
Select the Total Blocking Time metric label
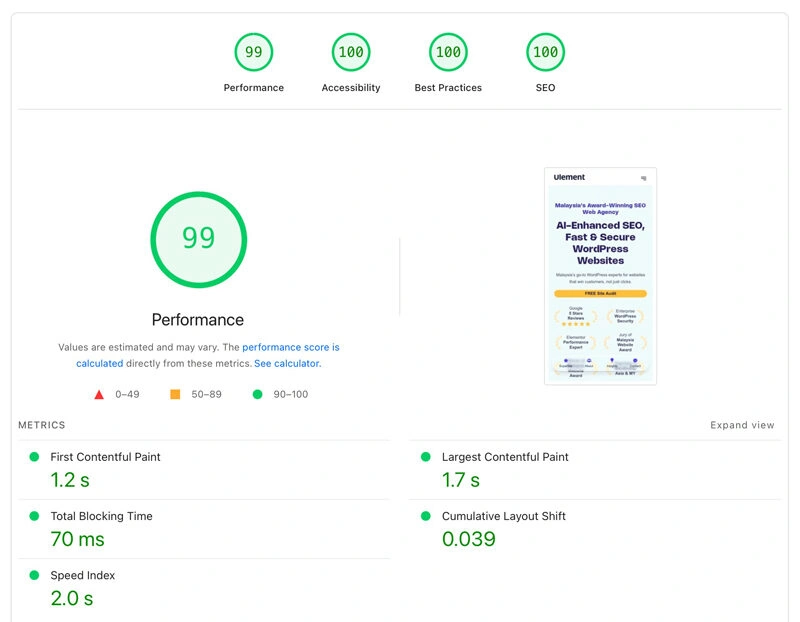pyautogui.click(x=102, y=516)
